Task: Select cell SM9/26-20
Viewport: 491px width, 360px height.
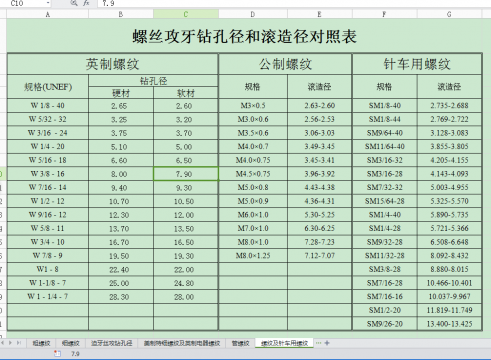Action: tap(385, 324)
